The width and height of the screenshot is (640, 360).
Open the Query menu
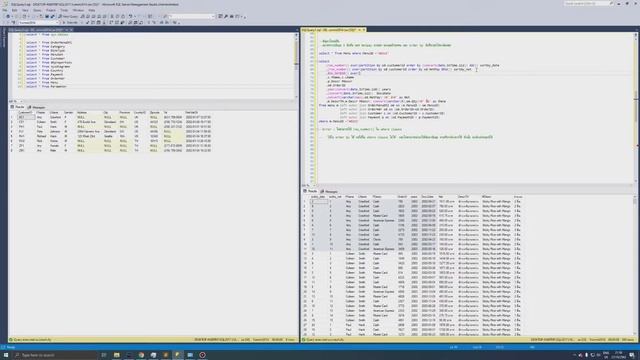[38, 10]
